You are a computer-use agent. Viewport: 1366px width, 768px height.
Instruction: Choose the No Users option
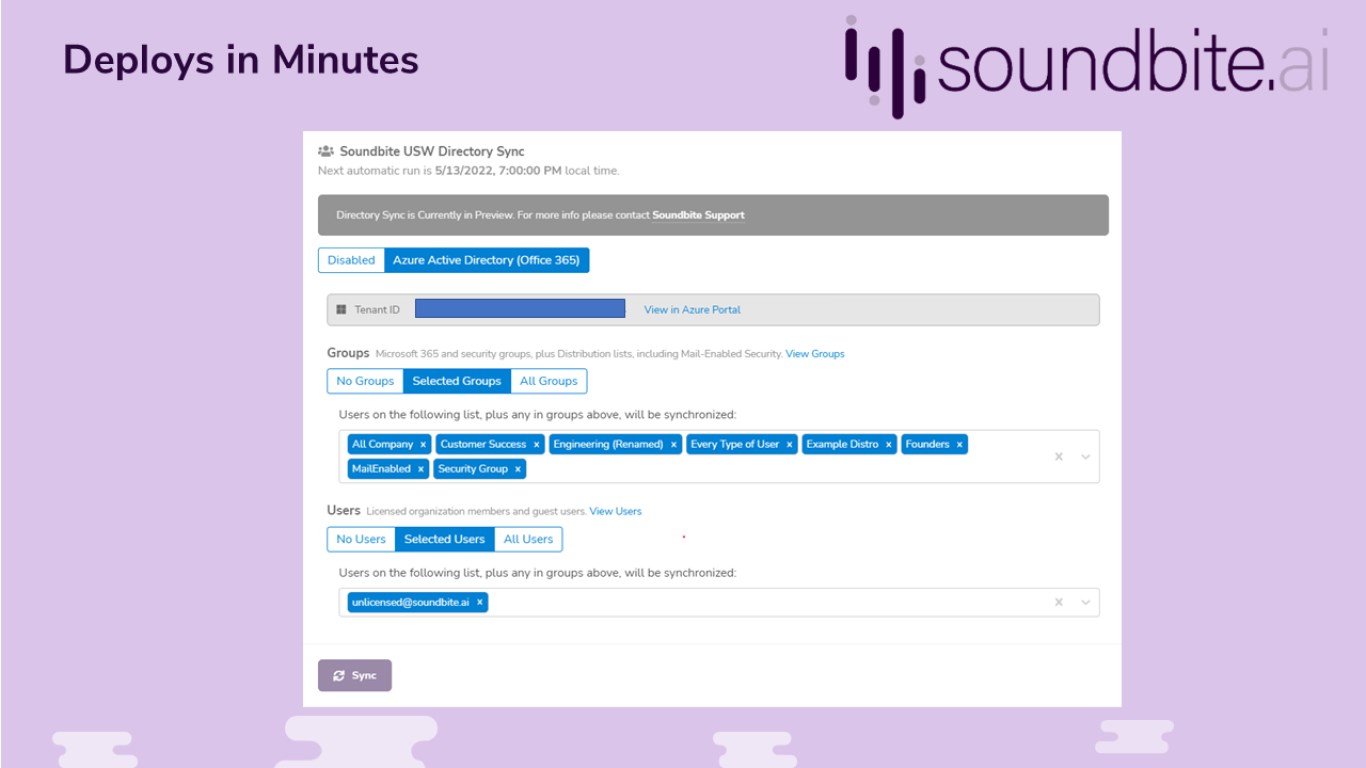point(361,539)
